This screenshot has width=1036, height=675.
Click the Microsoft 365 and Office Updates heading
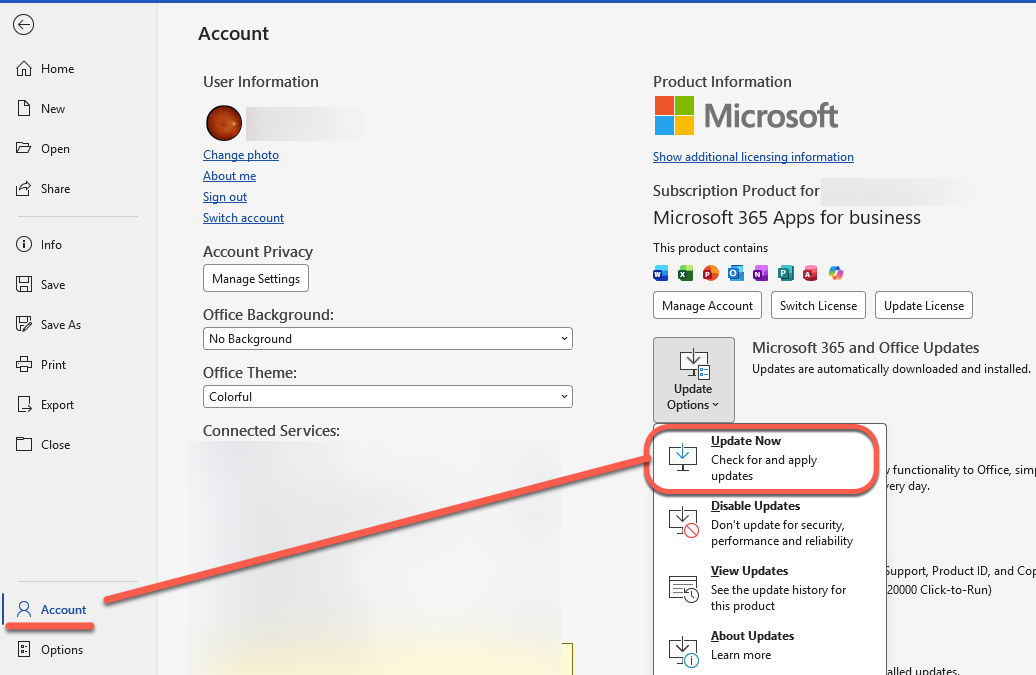pos(866,348)
